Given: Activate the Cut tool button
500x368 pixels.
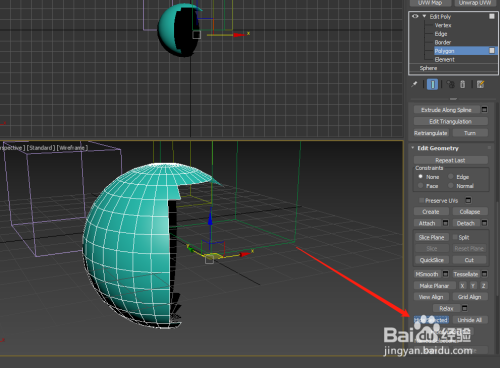Looking at the screenshot, I should pos(469,260).
